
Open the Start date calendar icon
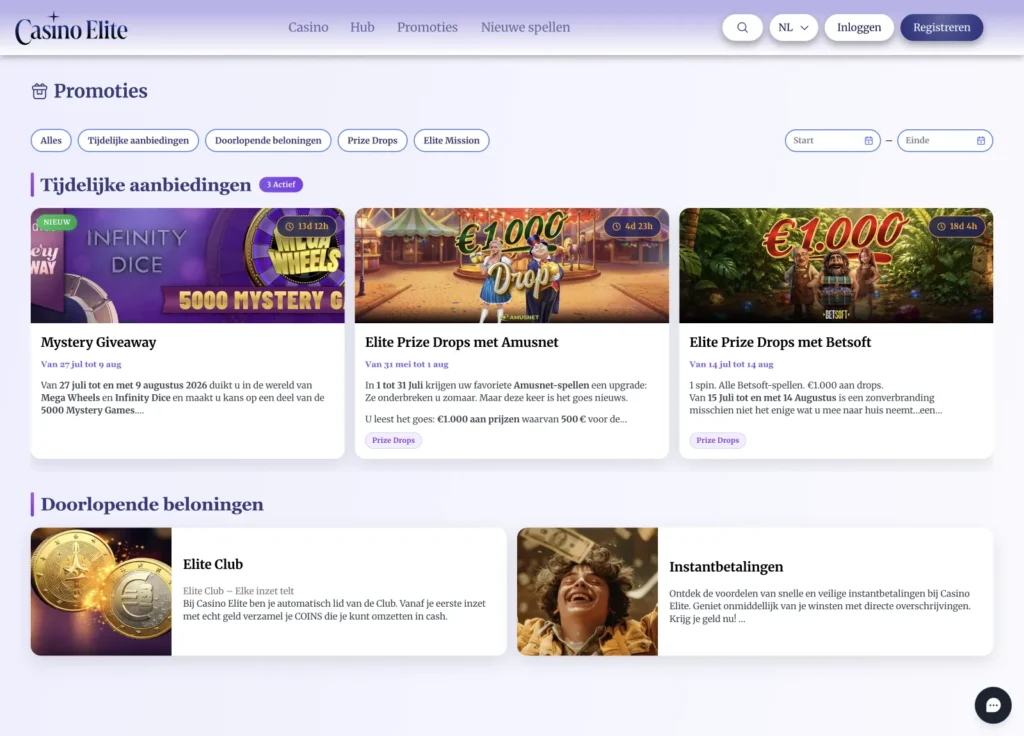click(x=869, y=140)
